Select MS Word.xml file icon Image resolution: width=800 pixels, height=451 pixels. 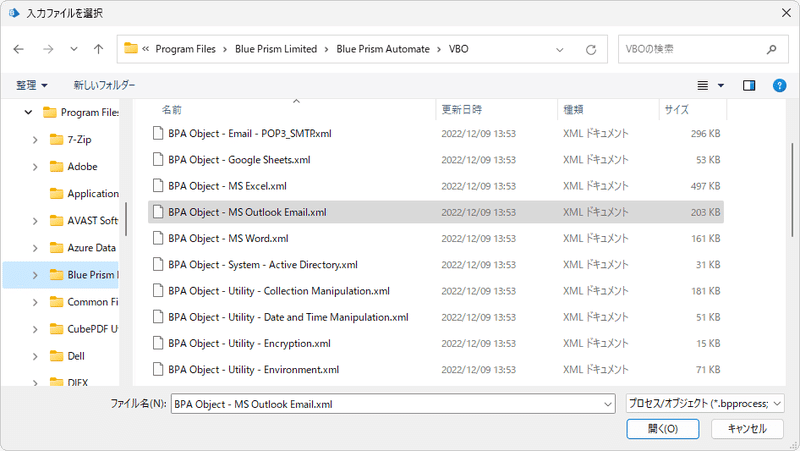coord(158,238)
